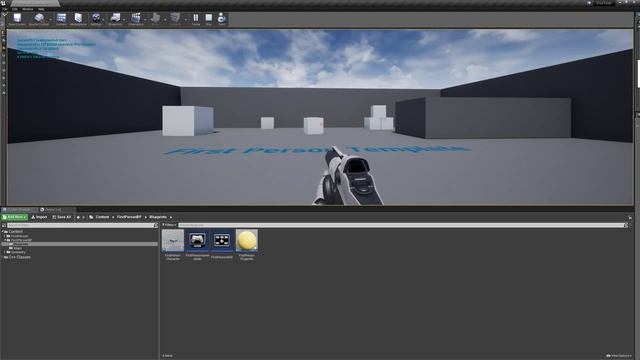Click the Content breadcrumb
Viewport: 640px width, 360px height.
tap(102, 217)
